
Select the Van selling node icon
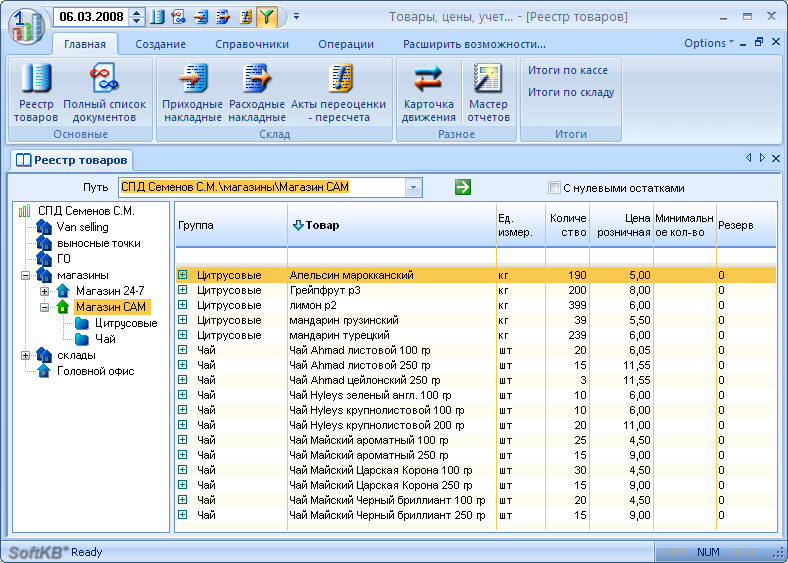pyautogui.click(x=44, y=227)
